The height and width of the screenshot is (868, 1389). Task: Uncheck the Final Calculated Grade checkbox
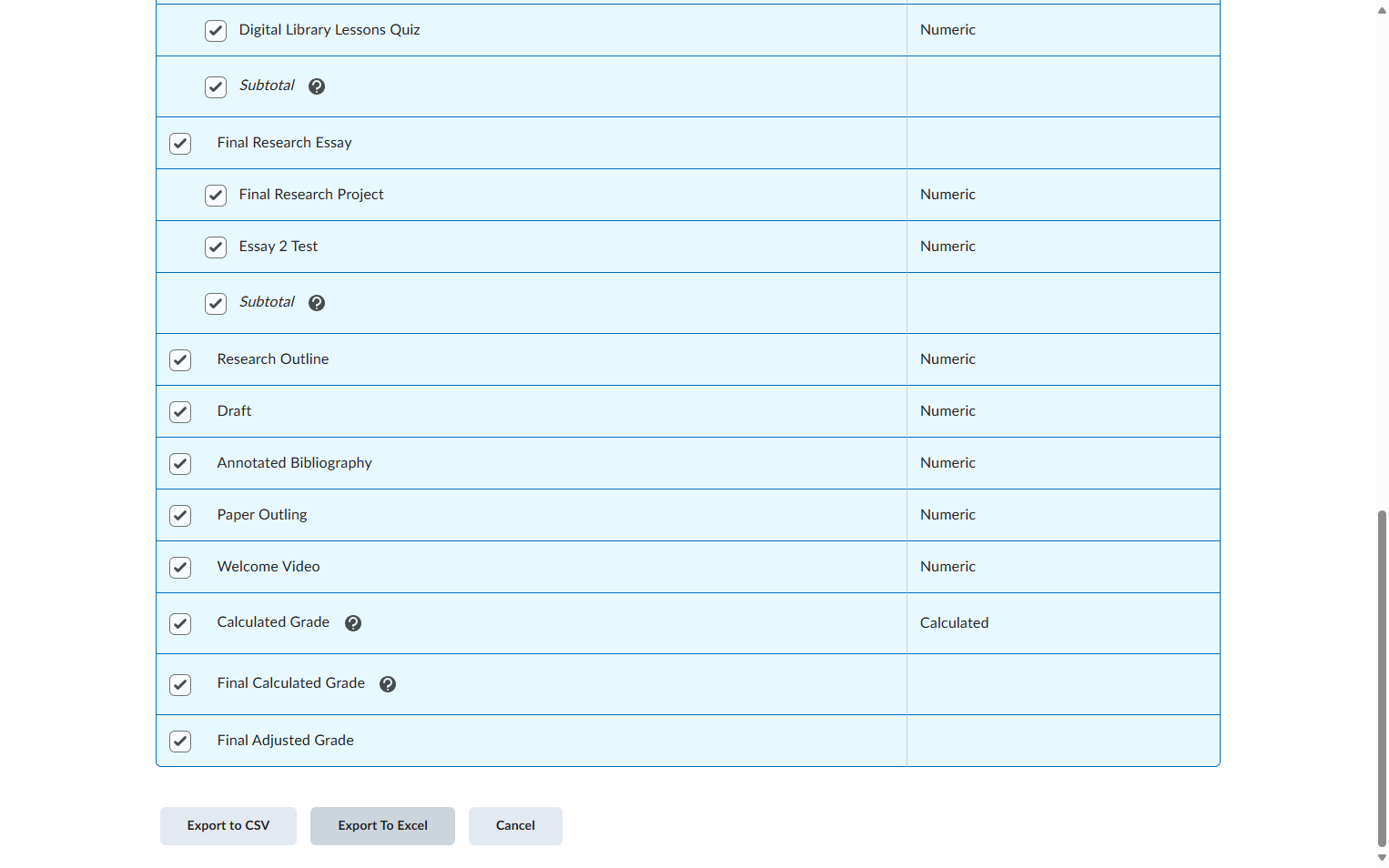click(x=180, y=685)
